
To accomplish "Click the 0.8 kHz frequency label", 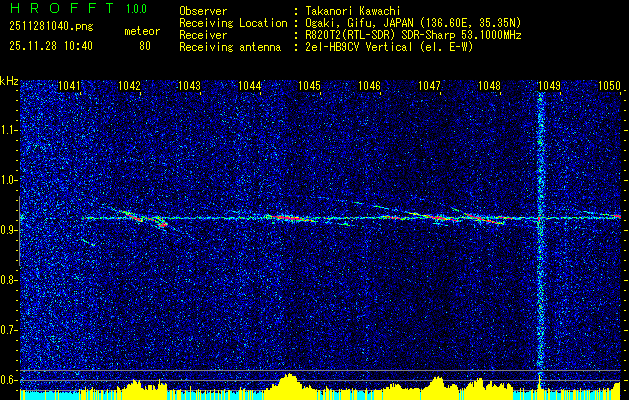I will pos(8,280).
